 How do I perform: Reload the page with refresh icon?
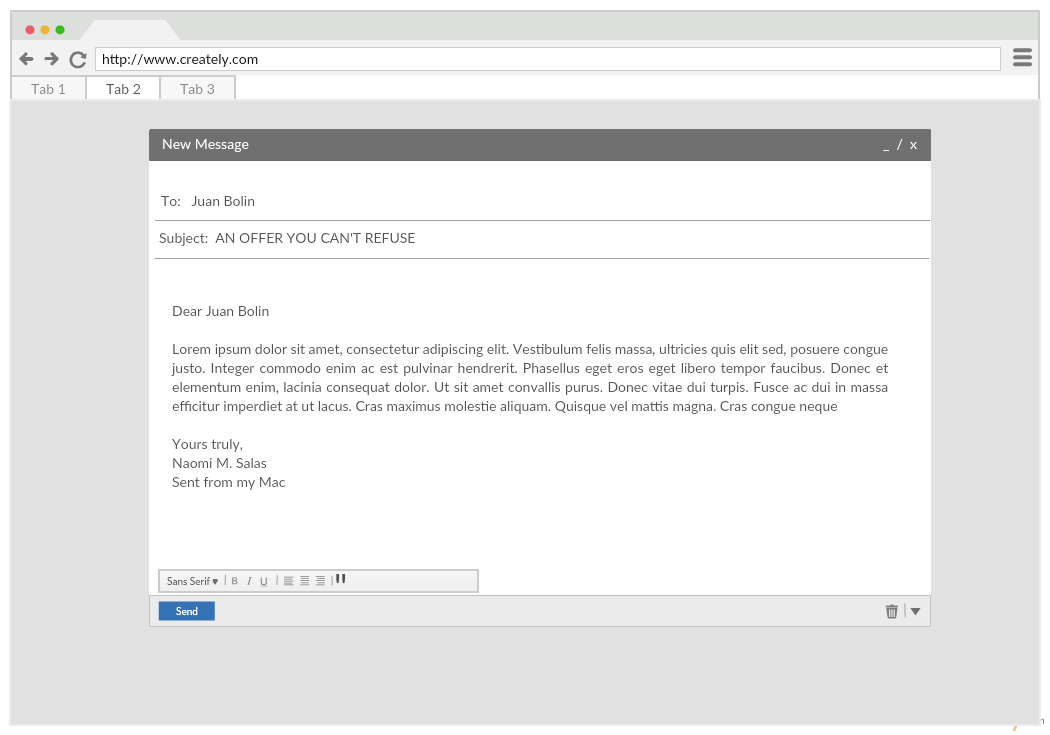tap(78, 60)
